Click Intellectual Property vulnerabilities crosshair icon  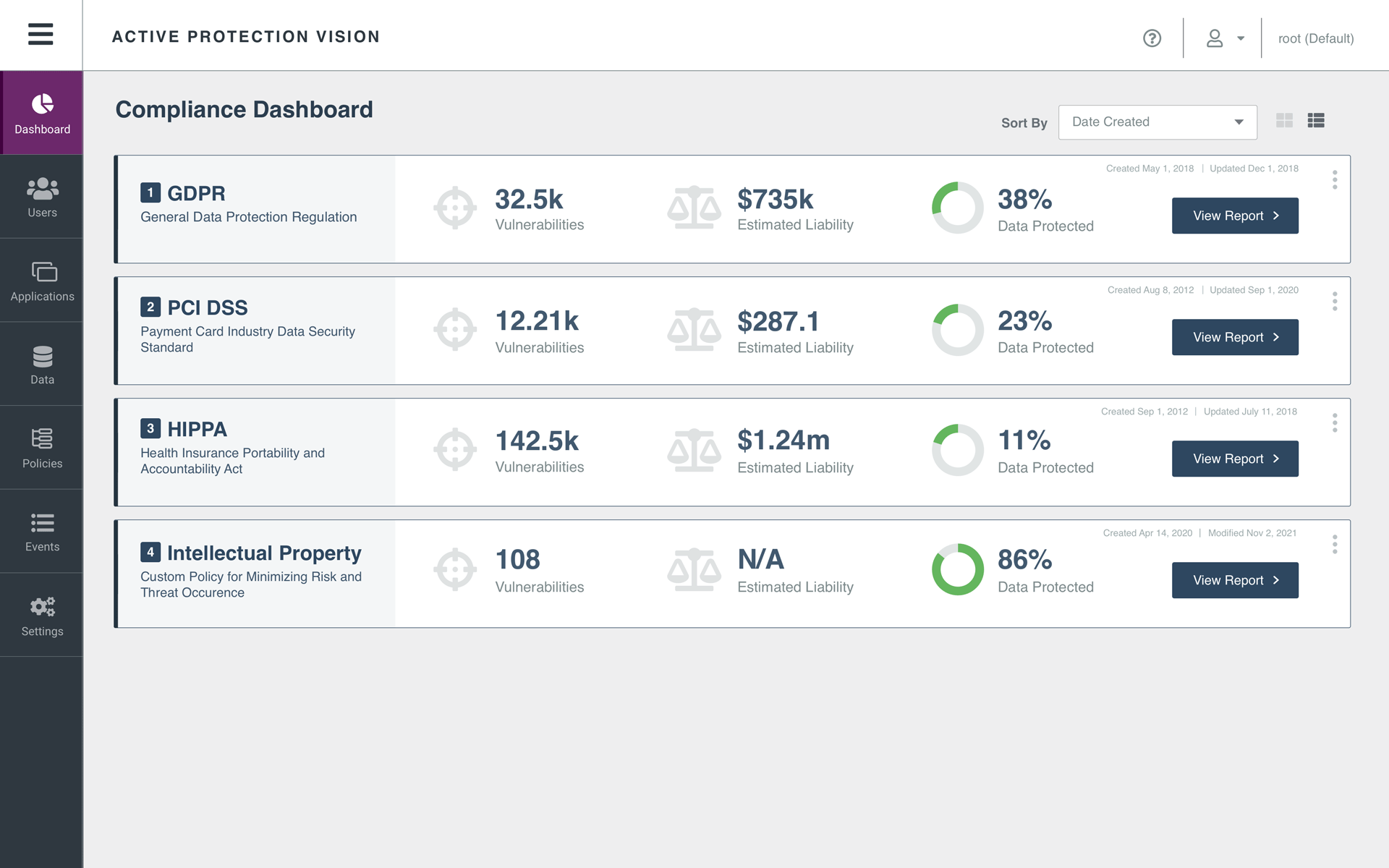pos(455,569)
